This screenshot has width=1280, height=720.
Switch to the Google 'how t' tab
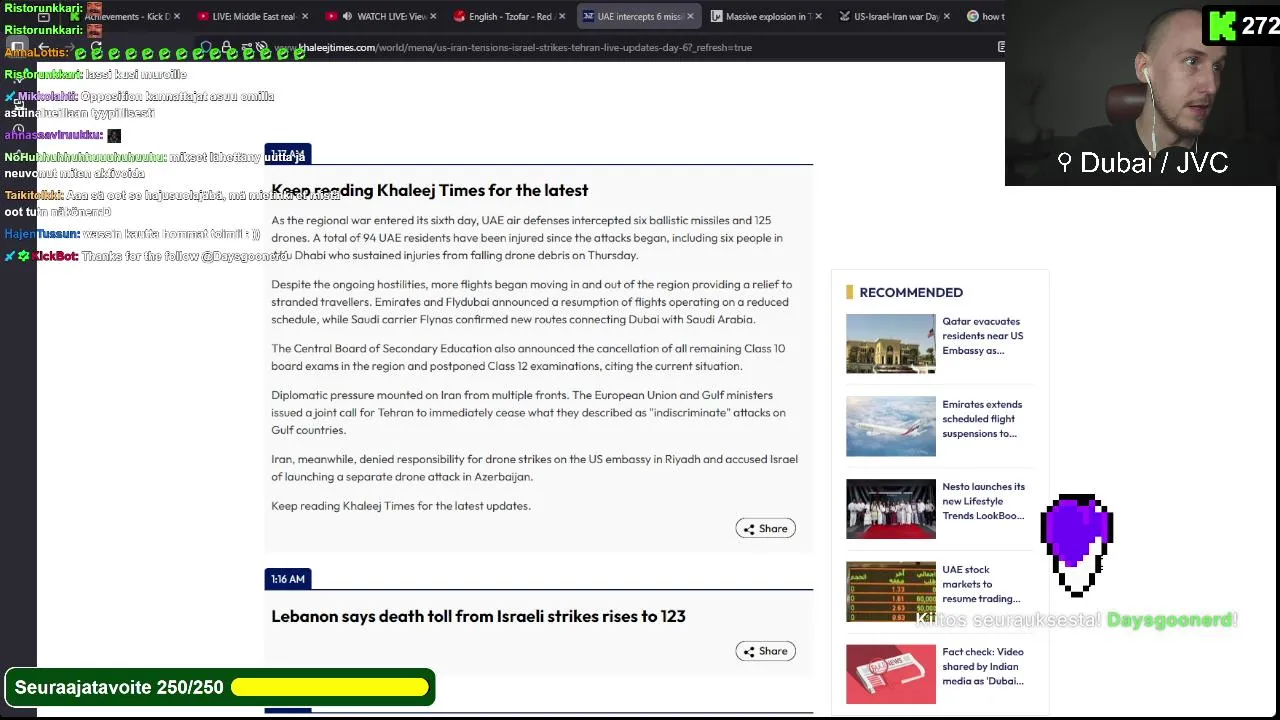pyautogui.click(x=985, y=16)
